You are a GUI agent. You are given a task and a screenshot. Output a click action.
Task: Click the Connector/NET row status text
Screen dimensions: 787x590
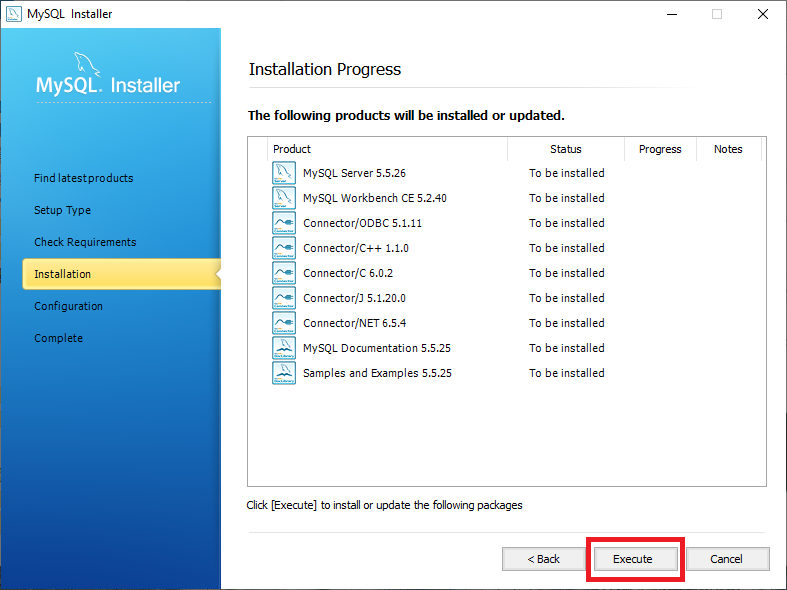pyautogui.click(x=567, y=323)
